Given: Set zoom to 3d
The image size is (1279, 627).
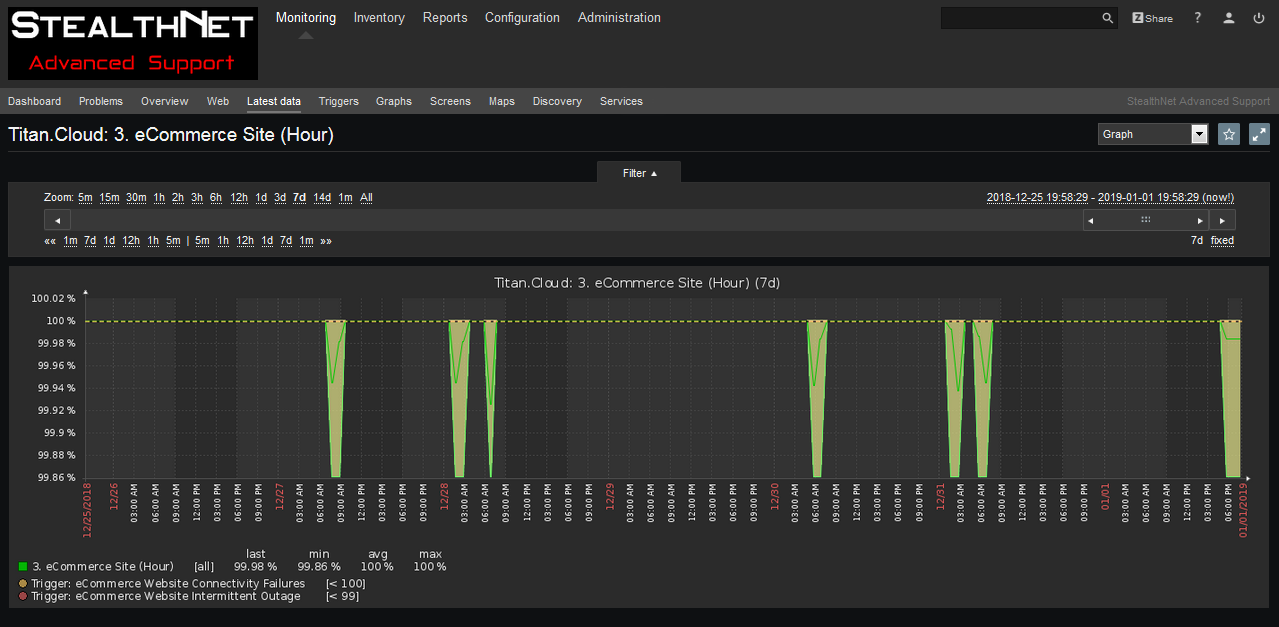Looking at the screenshot, I should (280, 198).
